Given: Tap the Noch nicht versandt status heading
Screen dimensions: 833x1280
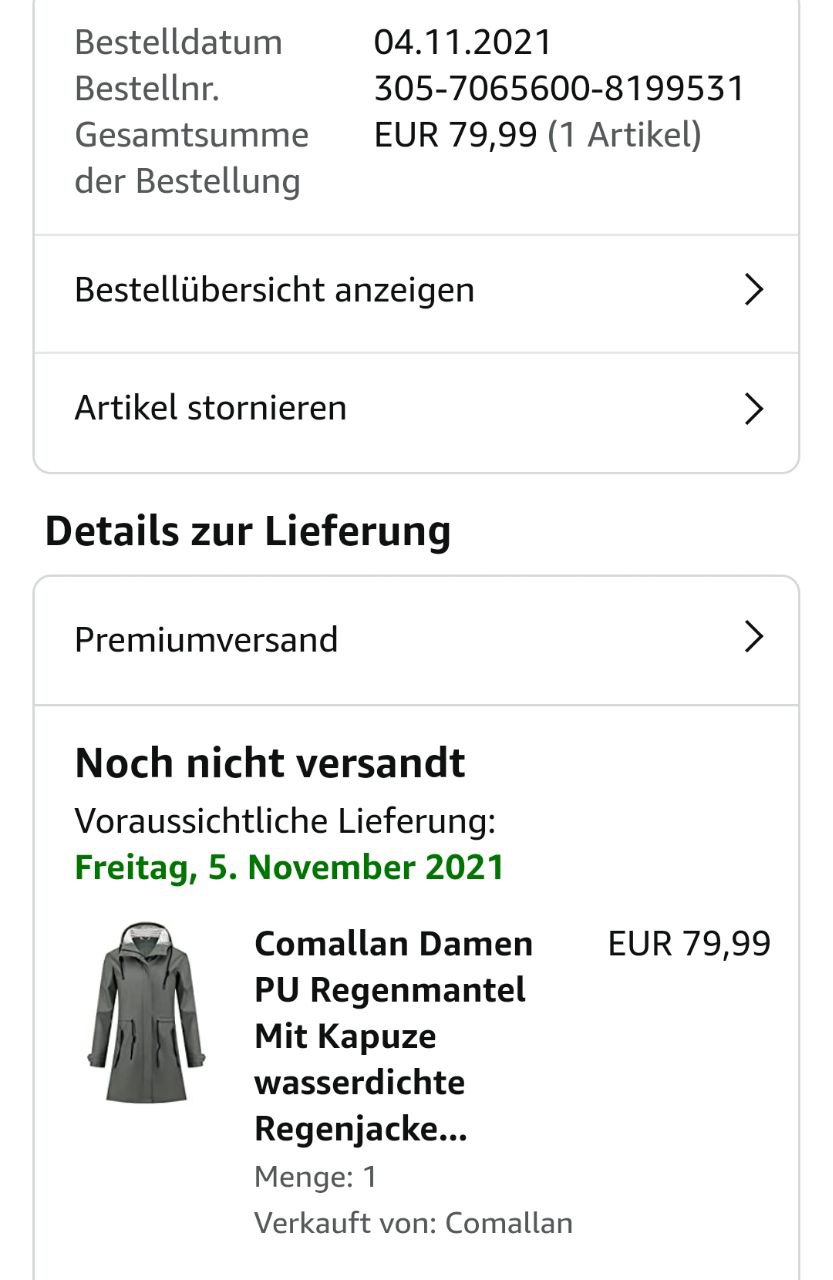Looking at the screenshot, I should click(270, 763).
